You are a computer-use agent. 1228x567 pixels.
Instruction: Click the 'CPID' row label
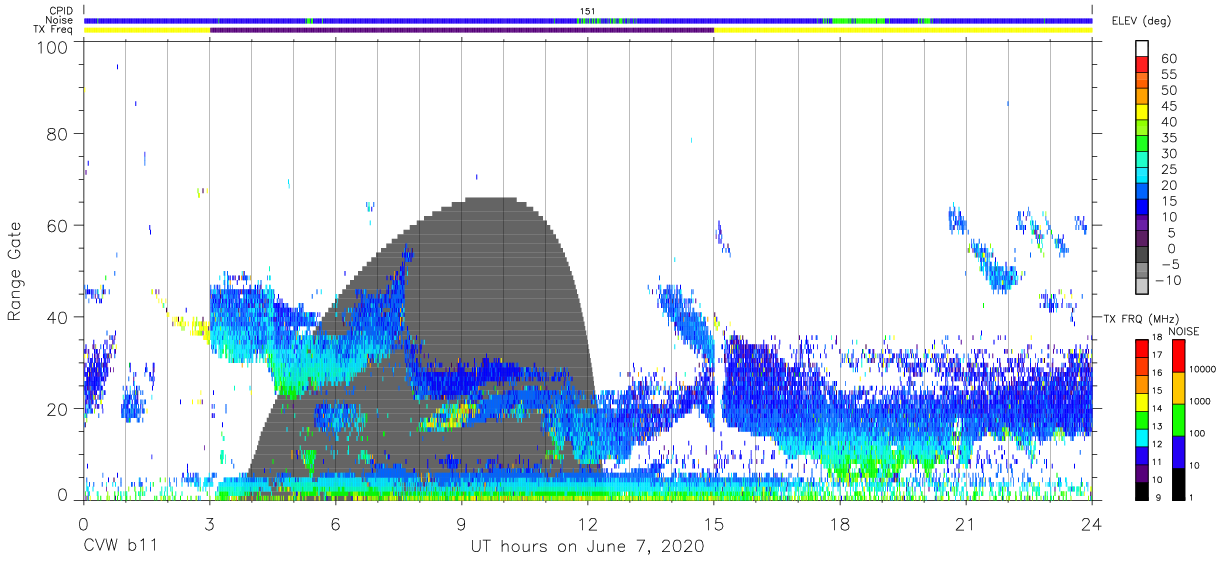pyautogui.click(x=61, y=11)
